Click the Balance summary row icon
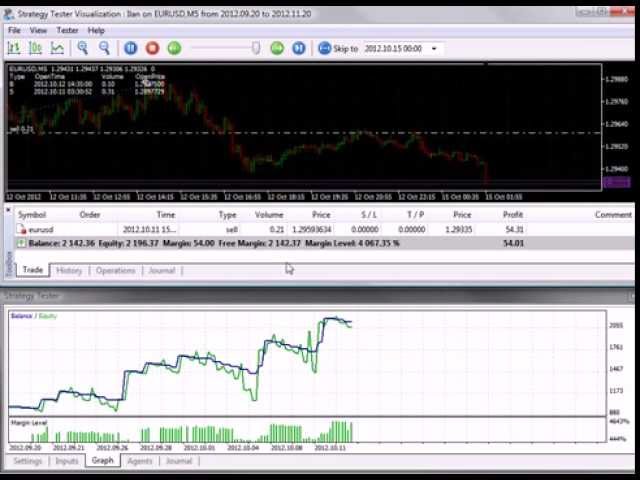Screen dimensions: 640x480 (21, 243)
